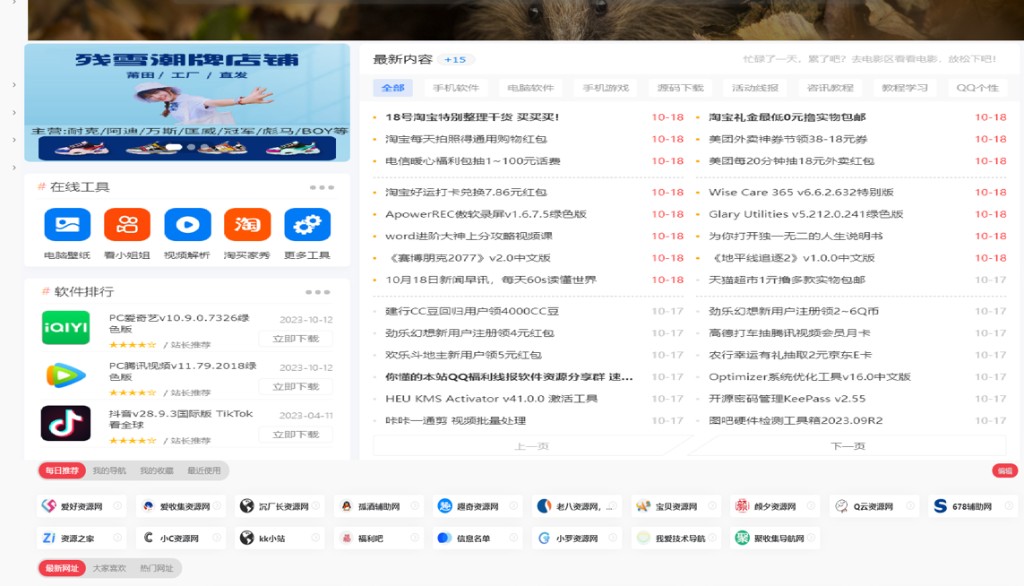Switch to the 教程学习 tab

pos(904,88)
